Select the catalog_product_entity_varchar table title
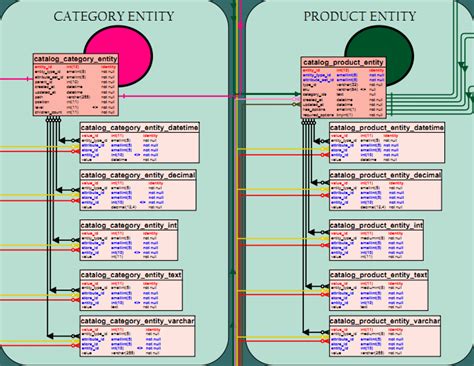The width and height of the screenshot is (474, 366). tap(385, 321)
